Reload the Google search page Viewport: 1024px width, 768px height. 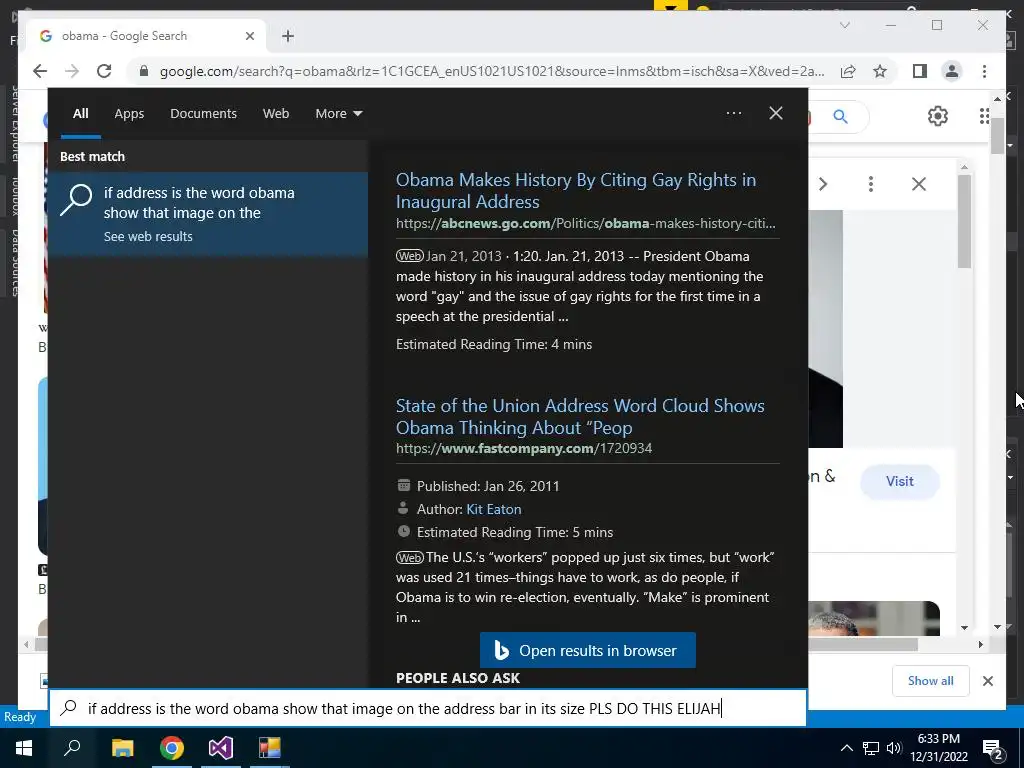coord(104,71)
